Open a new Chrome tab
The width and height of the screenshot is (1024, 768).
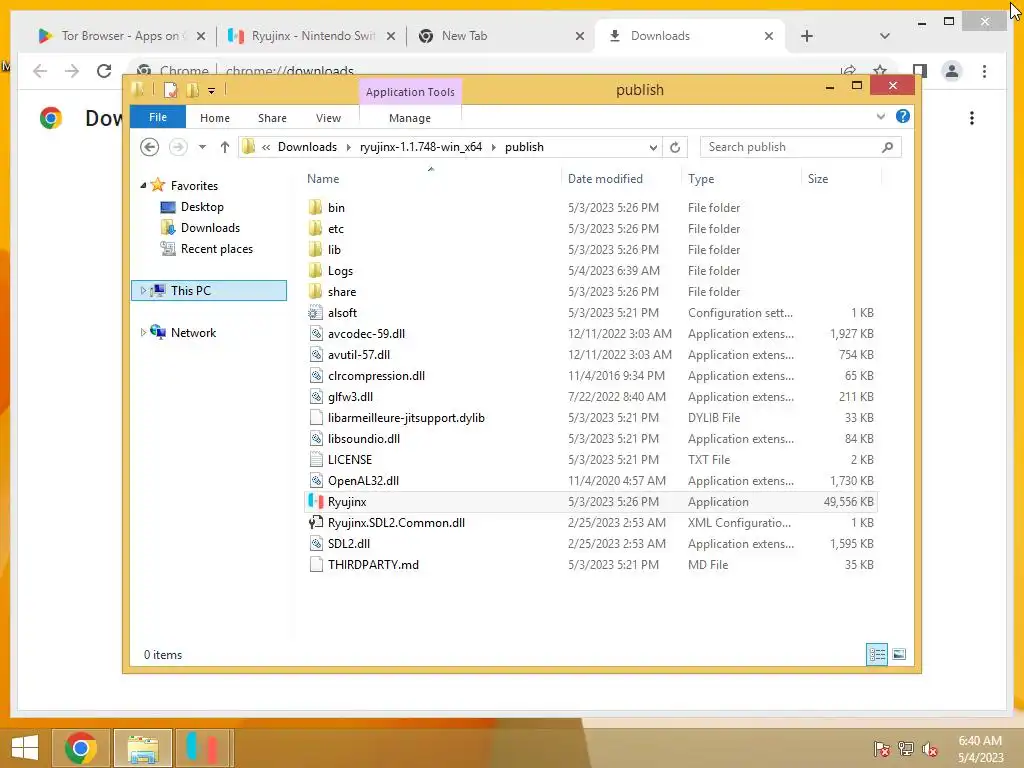[807, 36]
